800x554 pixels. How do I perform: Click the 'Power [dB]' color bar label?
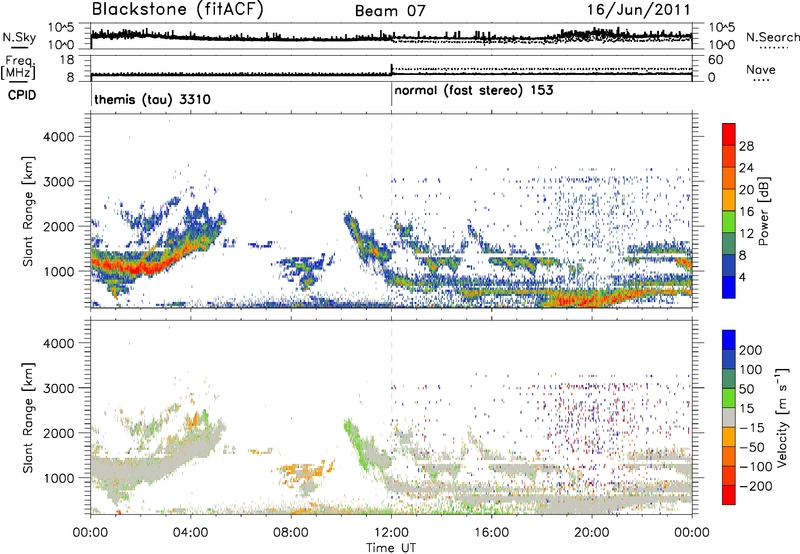(763, 211)
